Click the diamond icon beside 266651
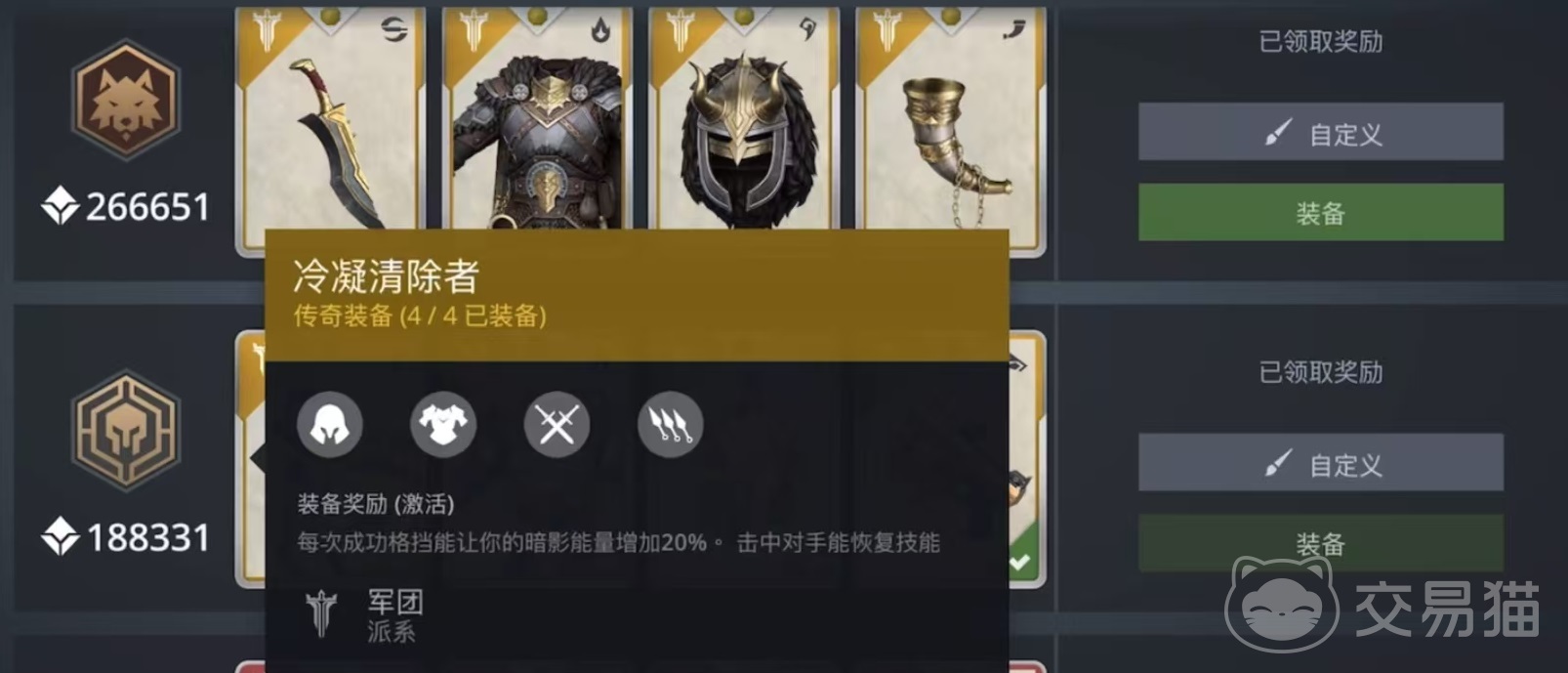Image resolution: width=1568 pixels, height=673 pixels. tap(61, 206)
